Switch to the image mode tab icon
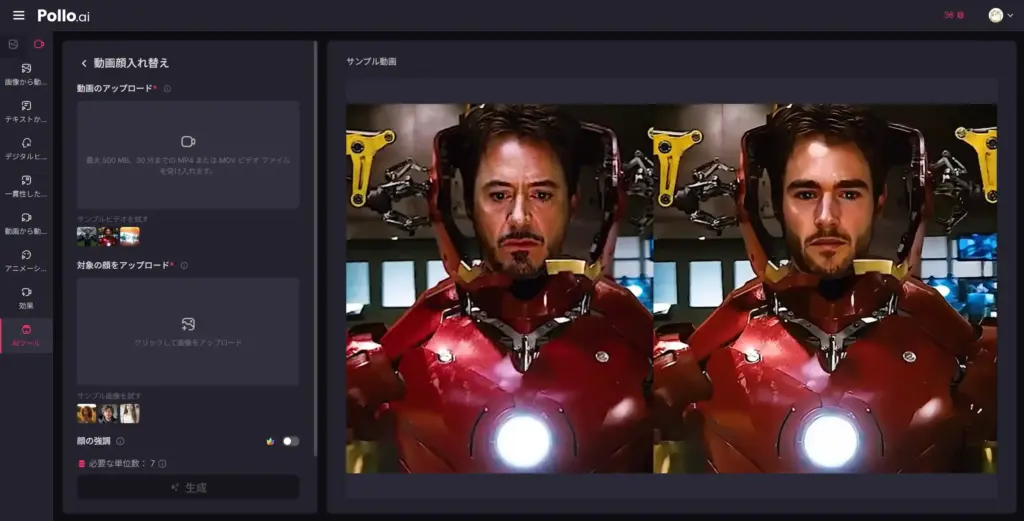The height and width of the screenshot is (521, 1024). pos(13,44)
